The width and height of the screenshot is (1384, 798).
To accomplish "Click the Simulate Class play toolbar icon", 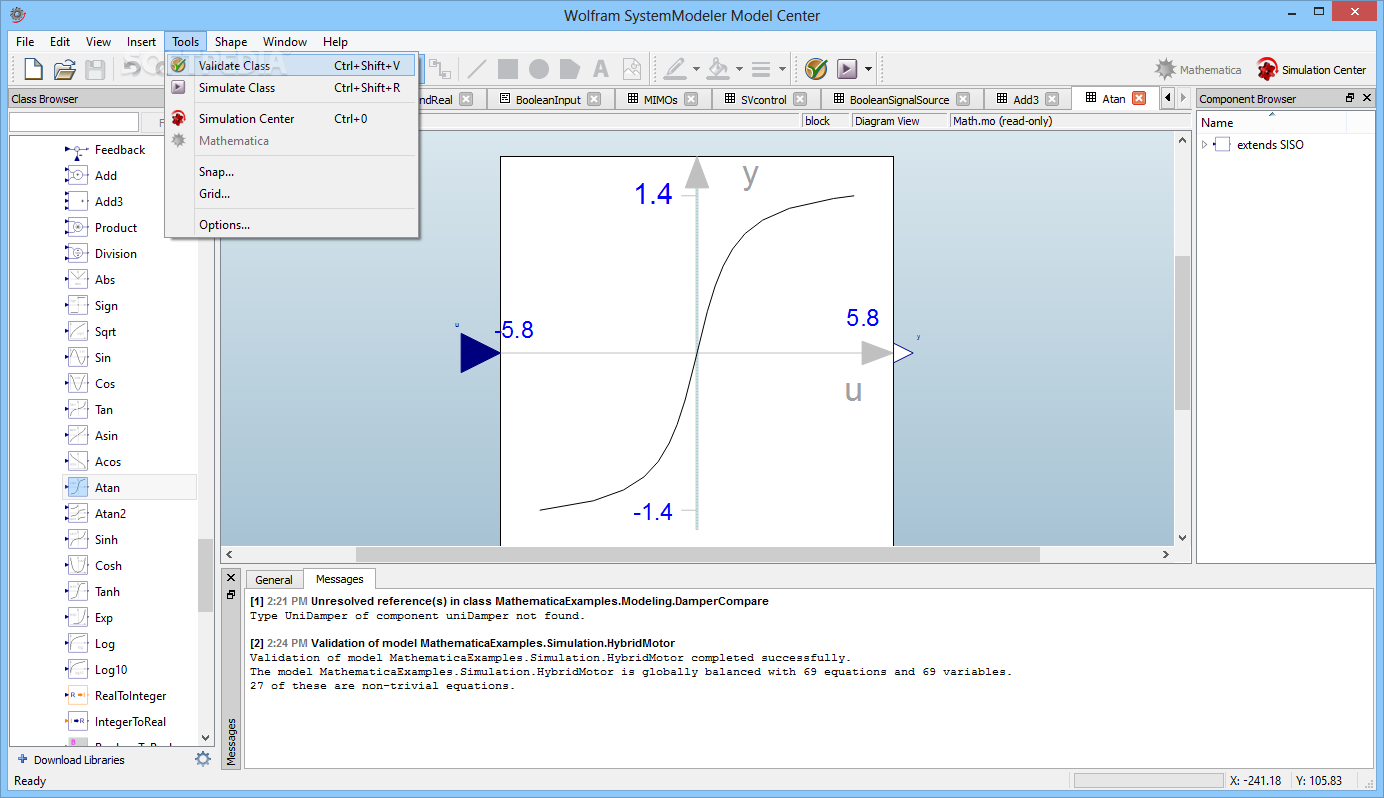I will (847, 69).
